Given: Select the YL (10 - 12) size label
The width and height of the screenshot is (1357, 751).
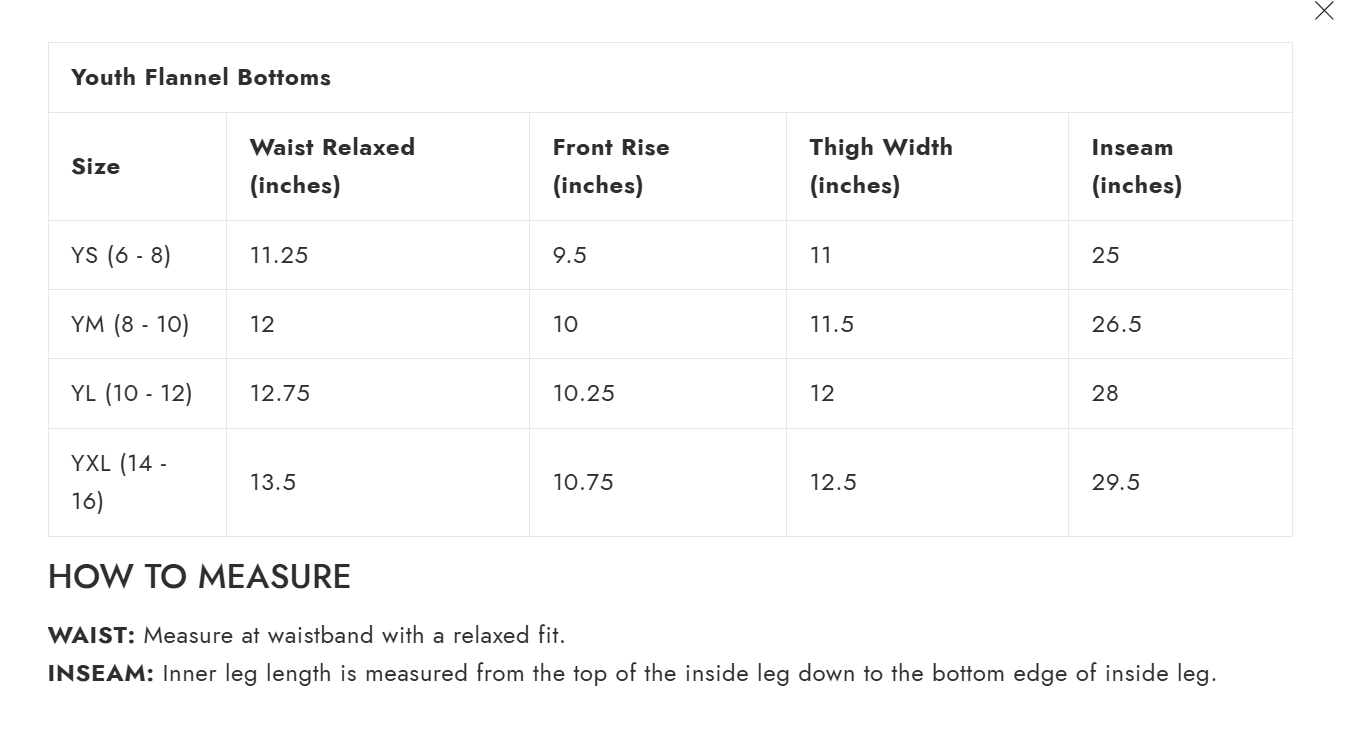Looking at the screenshot, I should tap(131, 393).
